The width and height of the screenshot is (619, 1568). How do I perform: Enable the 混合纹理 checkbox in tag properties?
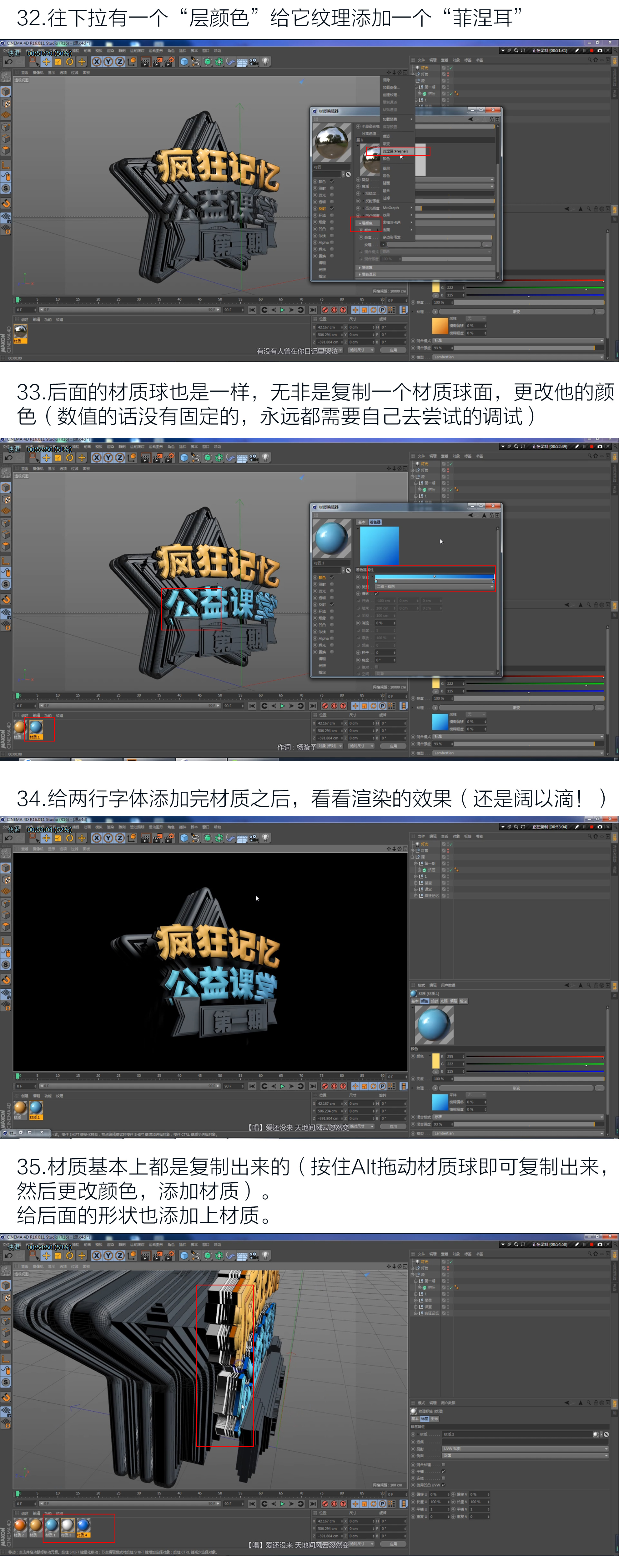tap(444, 1464)
